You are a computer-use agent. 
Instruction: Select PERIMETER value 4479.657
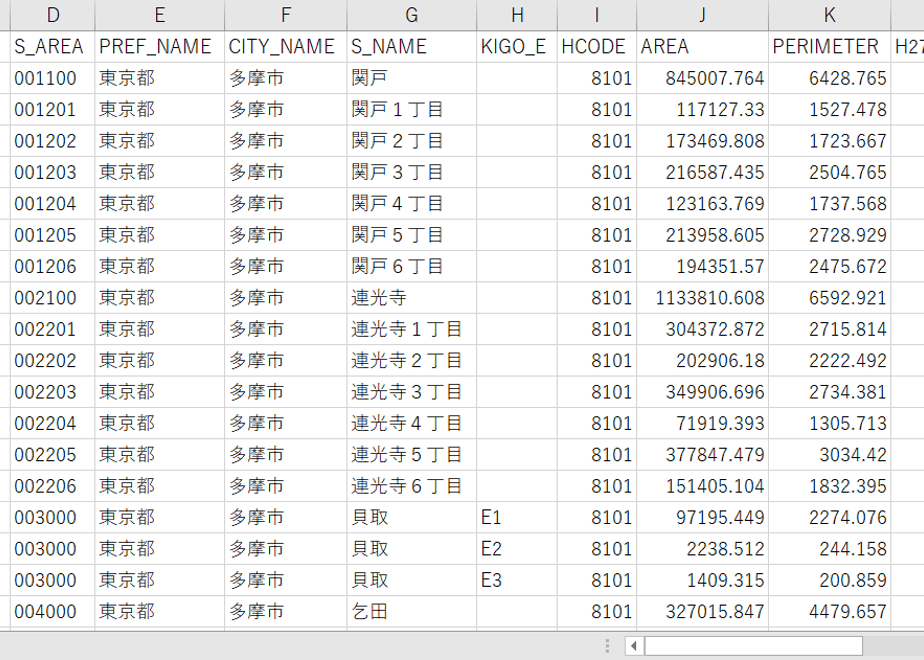(x=830, y=612)
